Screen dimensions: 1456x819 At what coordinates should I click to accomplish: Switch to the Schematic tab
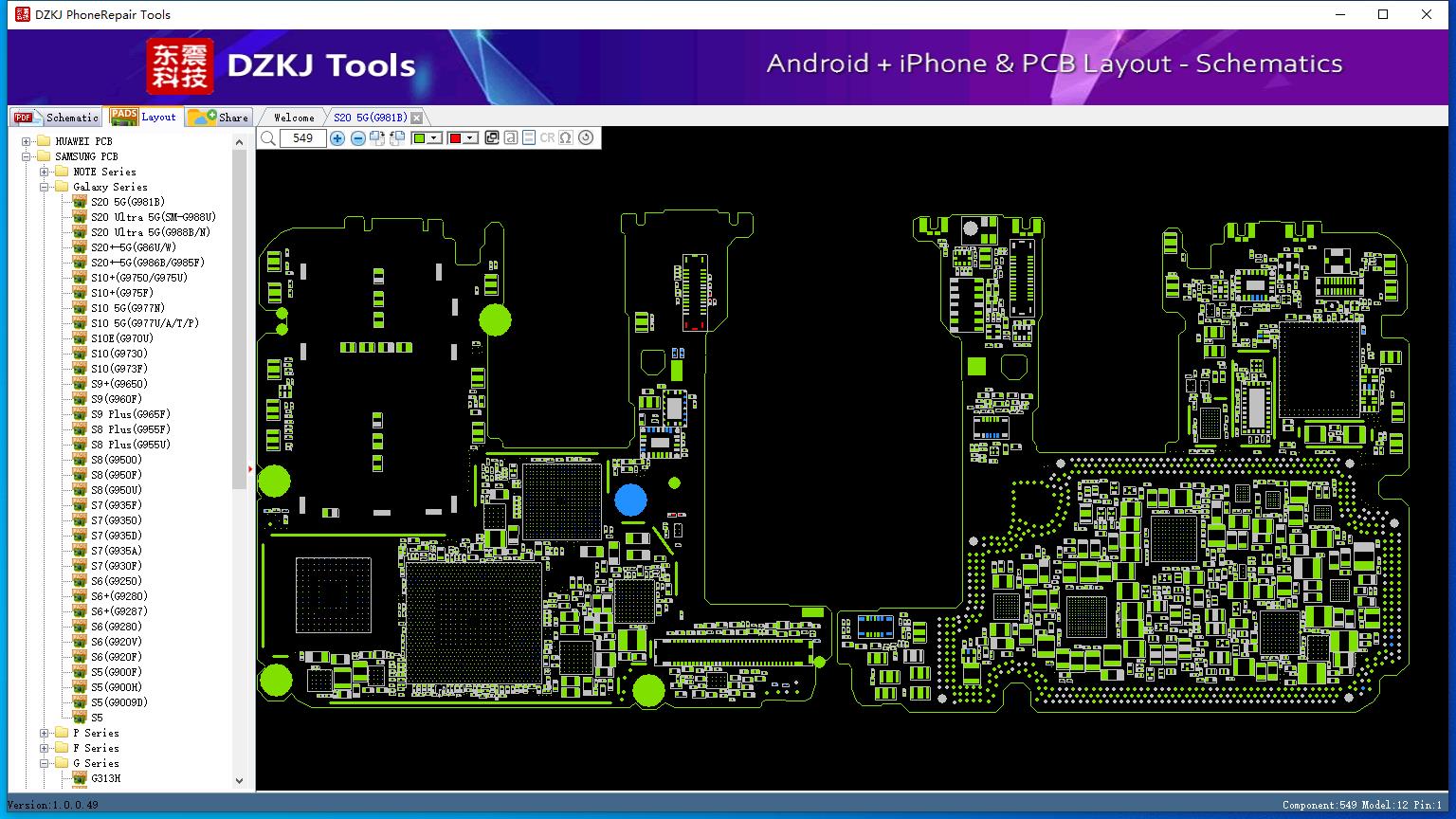[57, 117]
